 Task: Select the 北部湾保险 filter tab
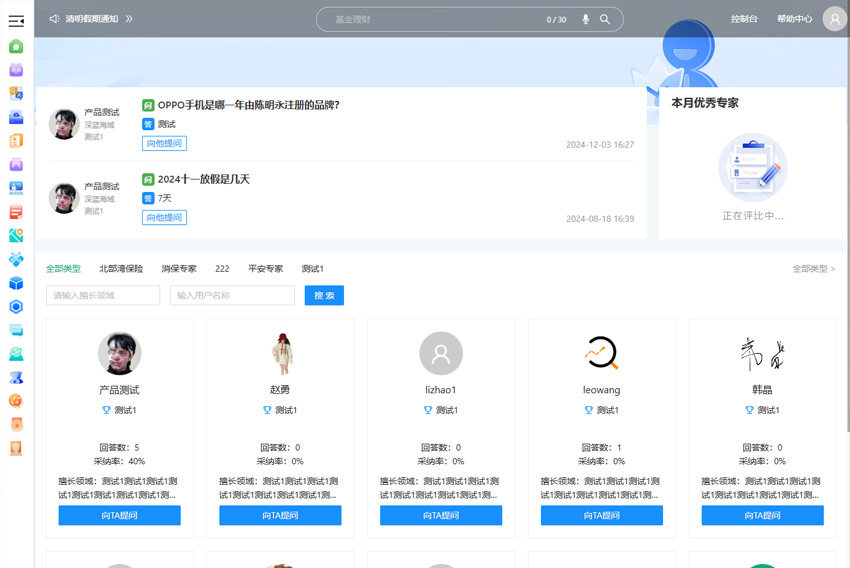[x=121, y=269]
